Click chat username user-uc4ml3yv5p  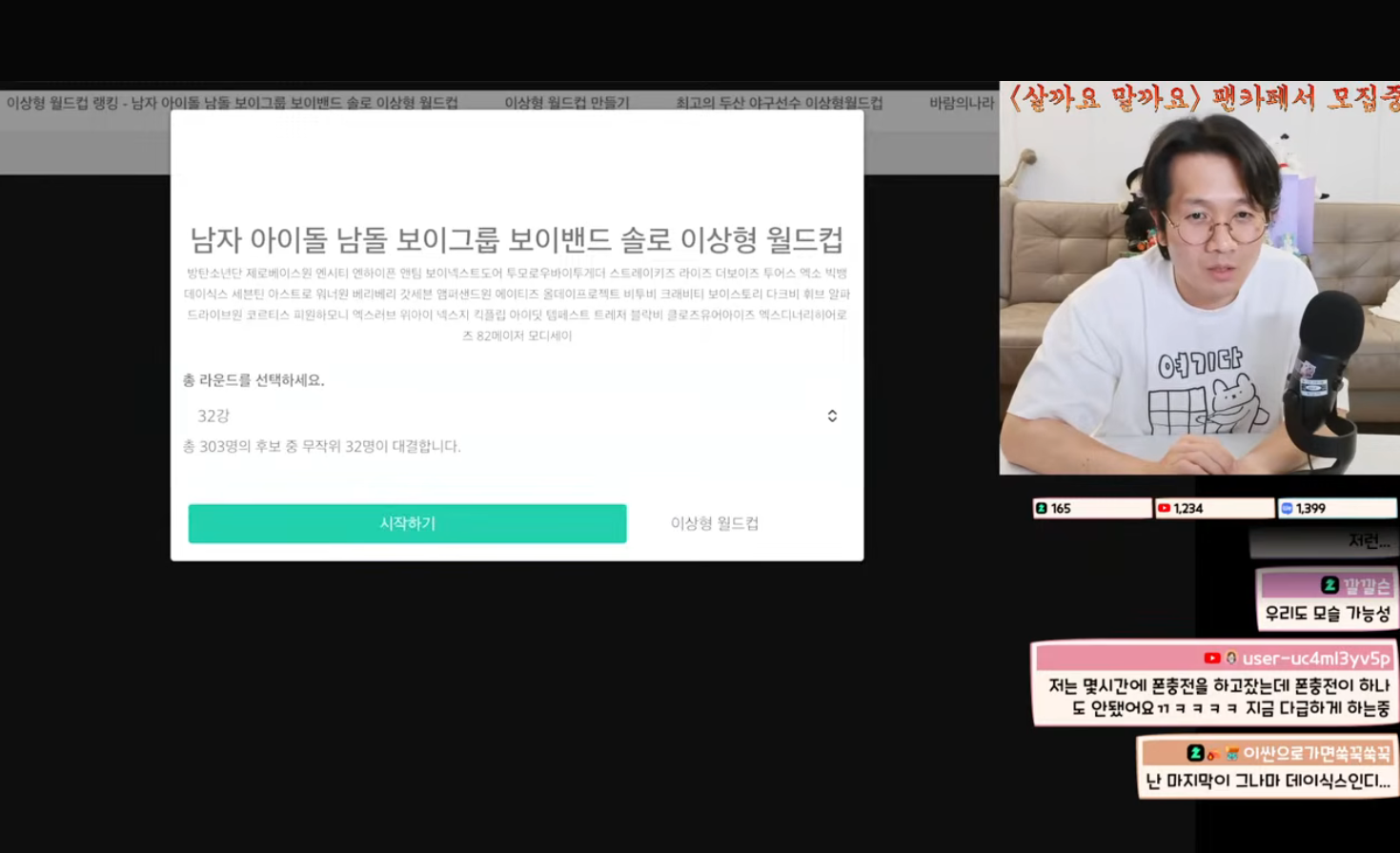coord(1316,658)
